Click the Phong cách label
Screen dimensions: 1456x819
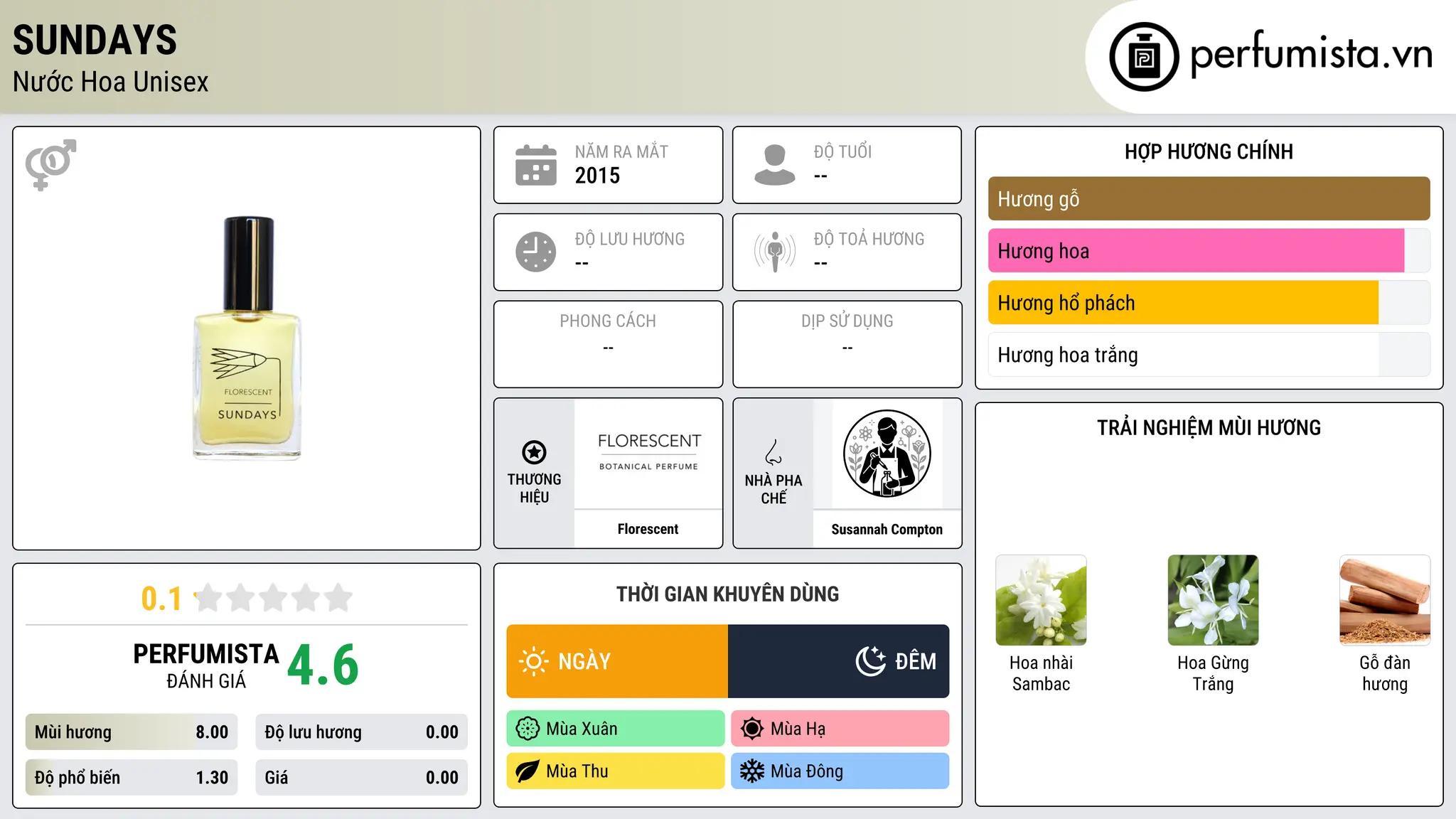pyautogui.click(x=608, y=321)
